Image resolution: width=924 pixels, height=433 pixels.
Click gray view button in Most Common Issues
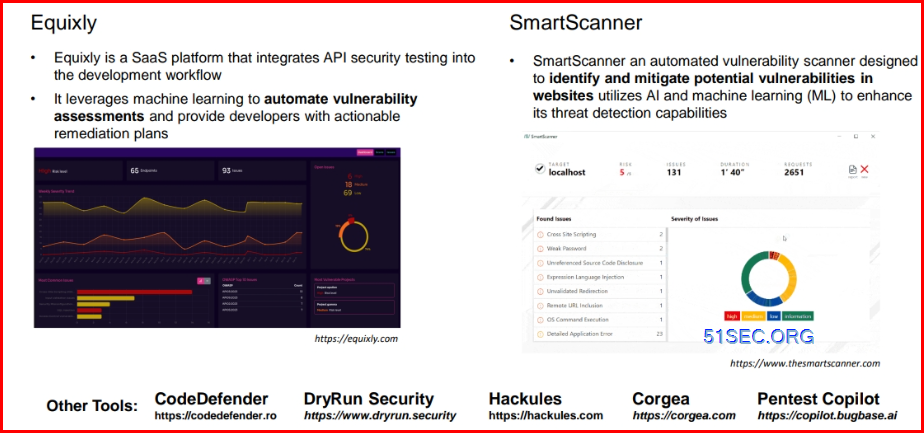[207, 281]
